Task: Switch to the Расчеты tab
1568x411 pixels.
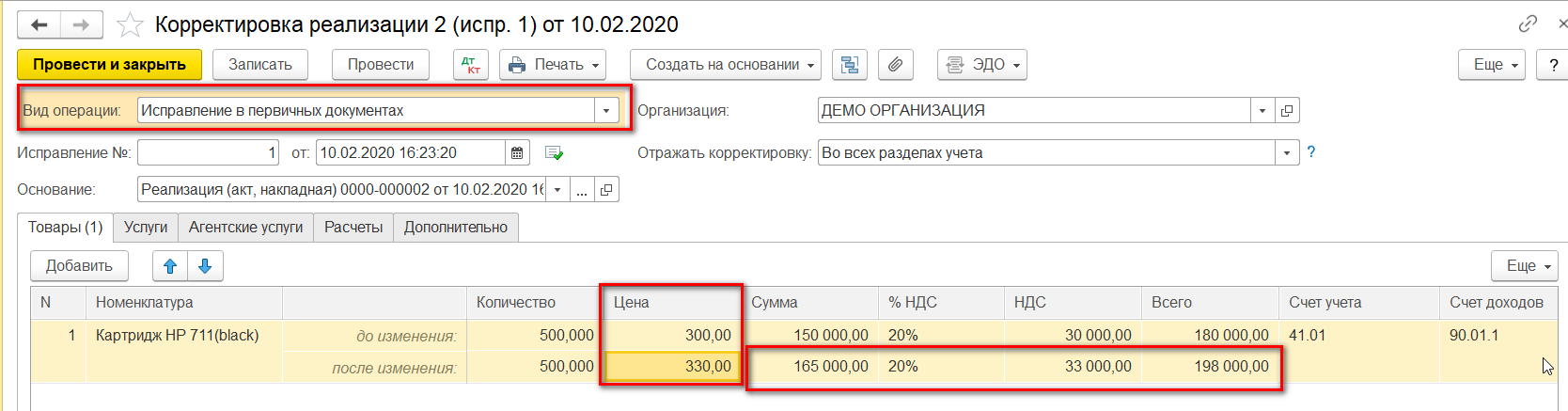Action: (353, 228)
